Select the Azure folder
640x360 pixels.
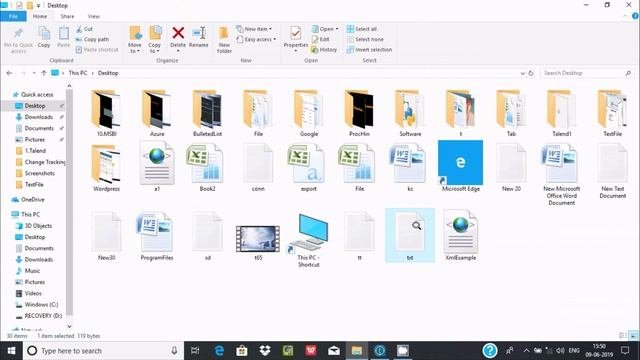click(x=157, y=109)
